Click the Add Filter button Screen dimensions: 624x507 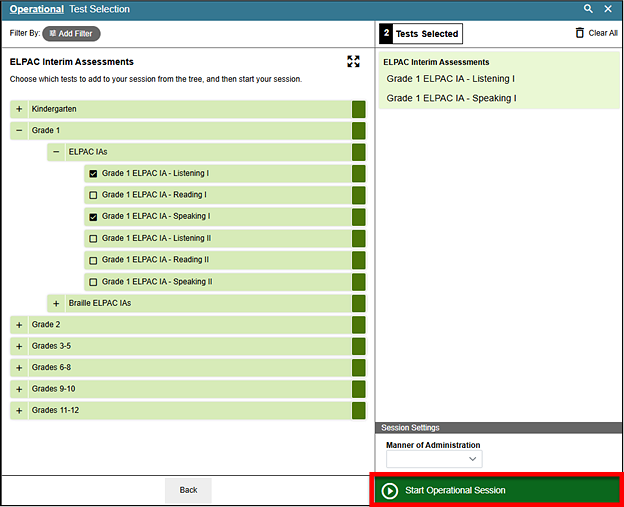[x=71, y=33]
